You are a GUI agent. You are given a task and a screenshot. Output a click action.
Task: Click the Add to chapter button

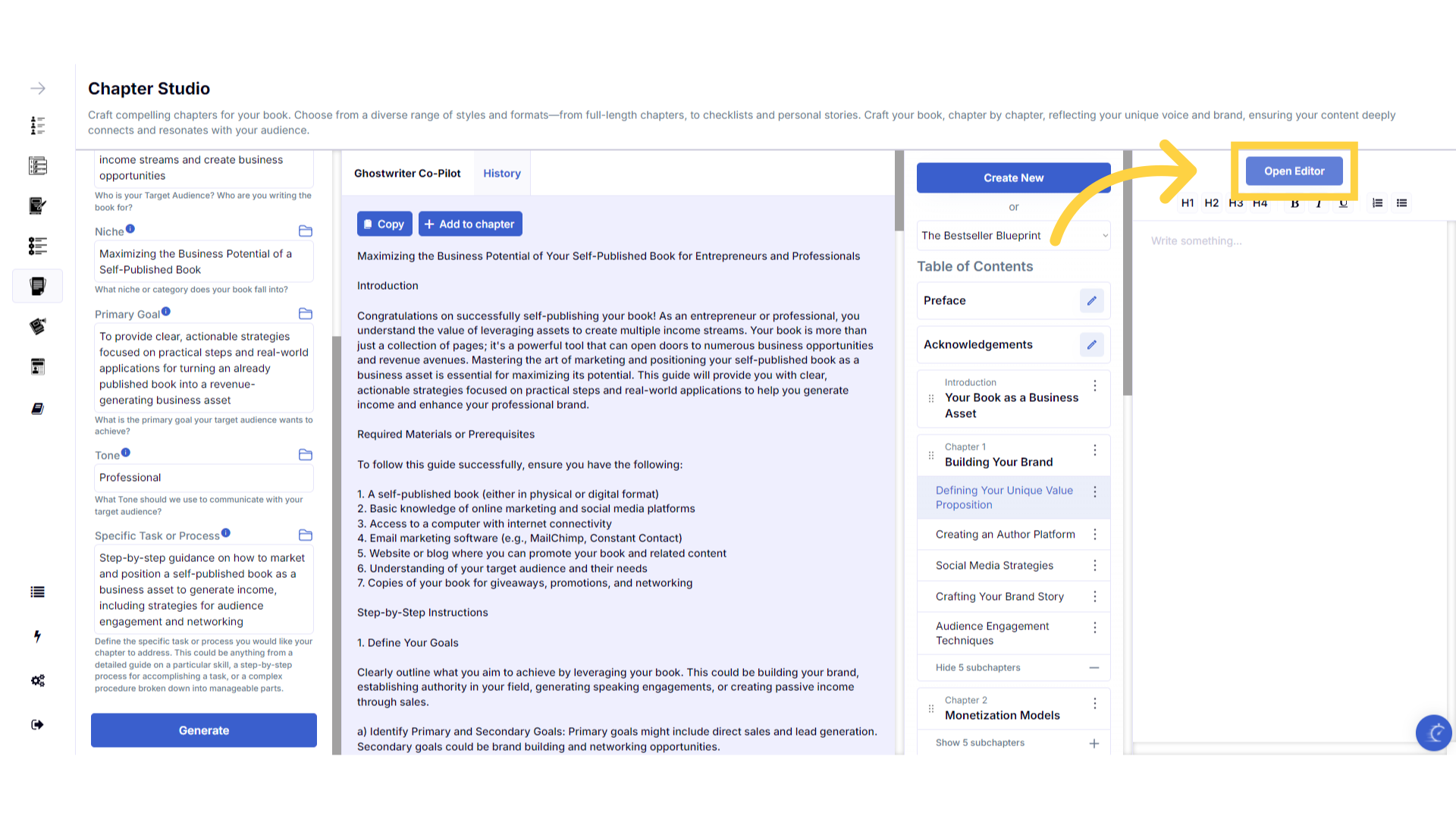click(470, 224)
